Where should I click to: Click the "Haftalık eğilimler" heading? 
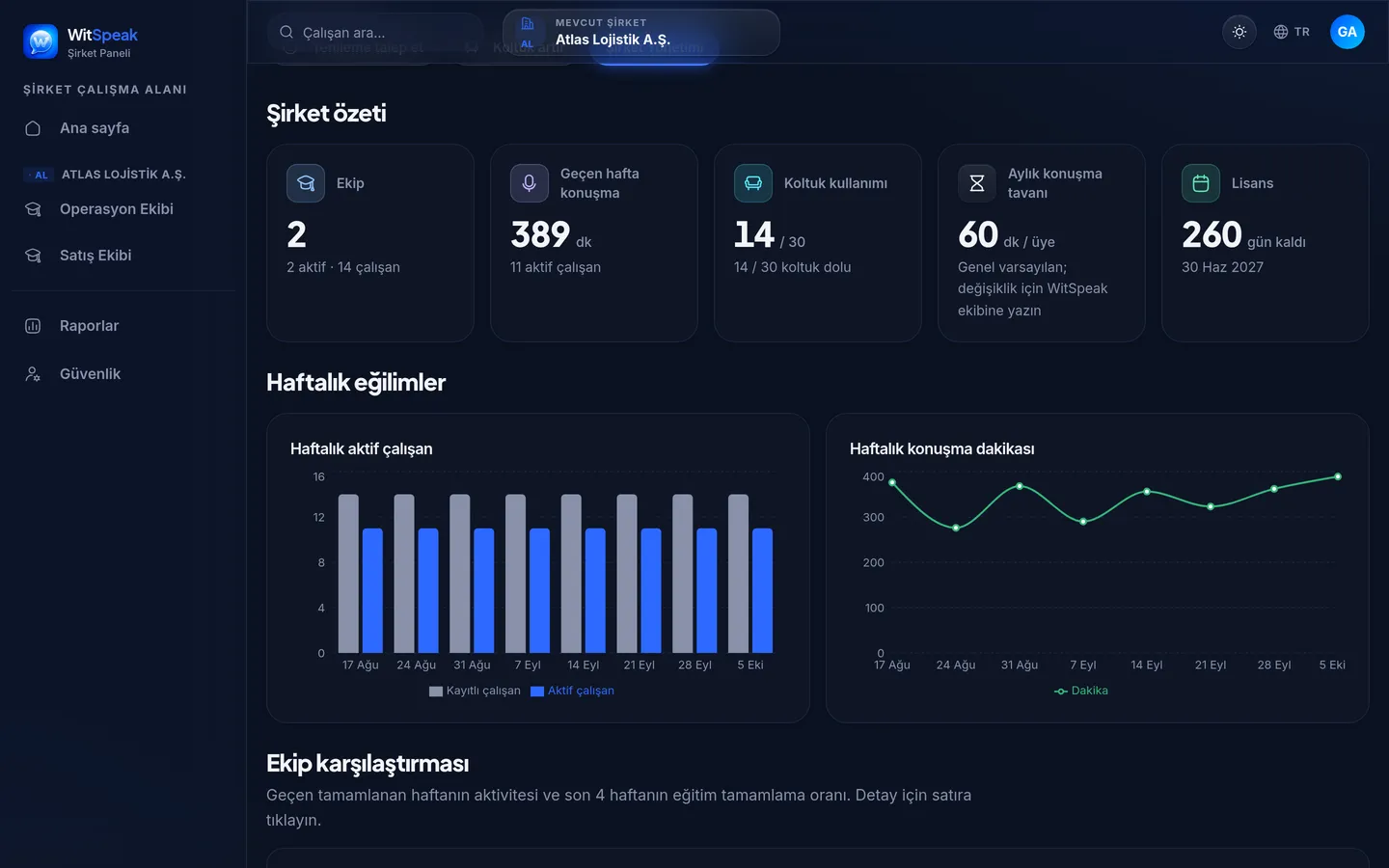pos(356,383)
